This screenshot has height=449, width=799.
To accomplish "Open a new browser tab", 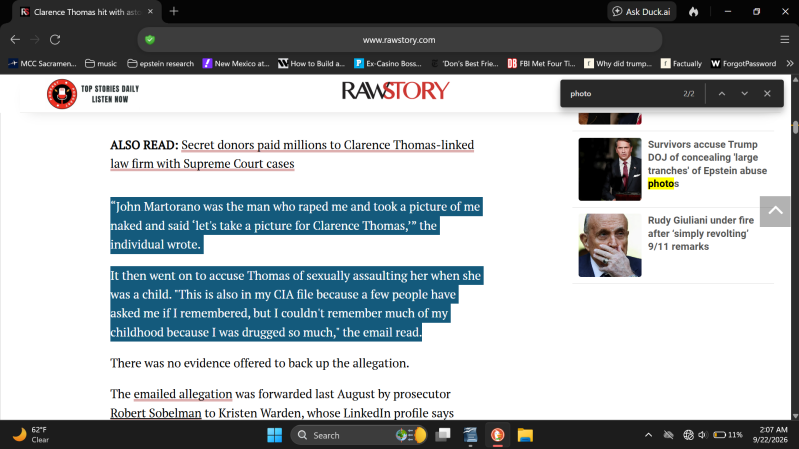I will 174,11.
